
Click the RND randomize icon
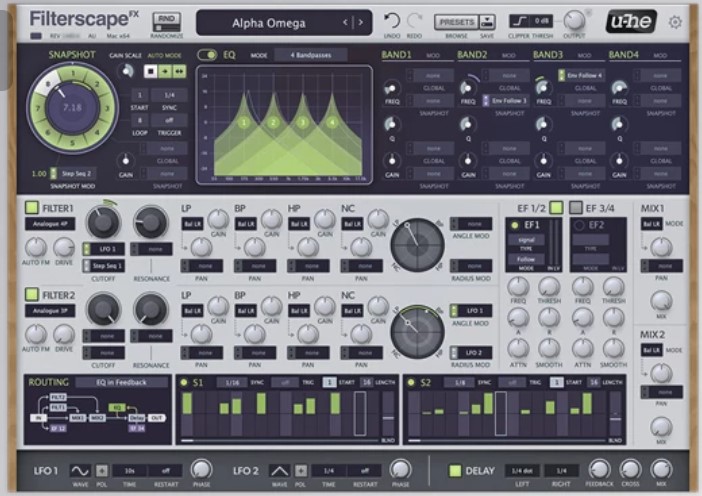point(167,21)
